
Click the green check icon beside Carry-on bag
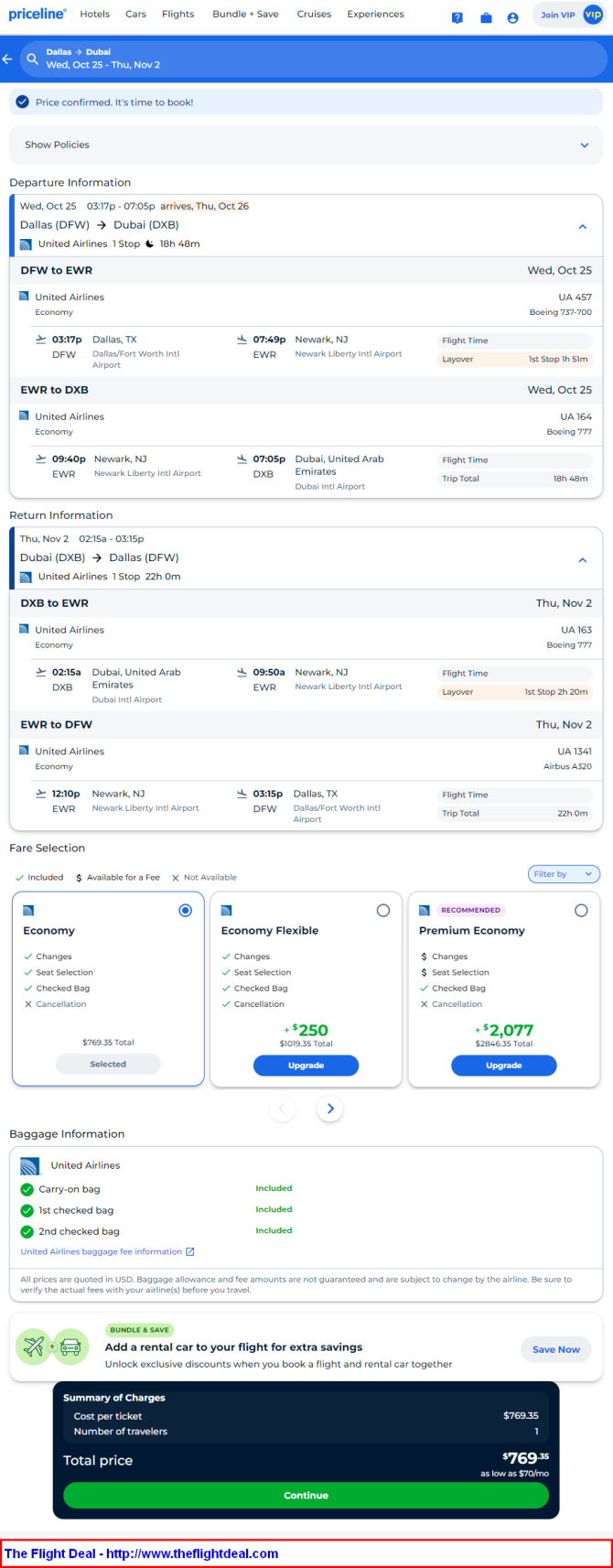click(27, 1189)
